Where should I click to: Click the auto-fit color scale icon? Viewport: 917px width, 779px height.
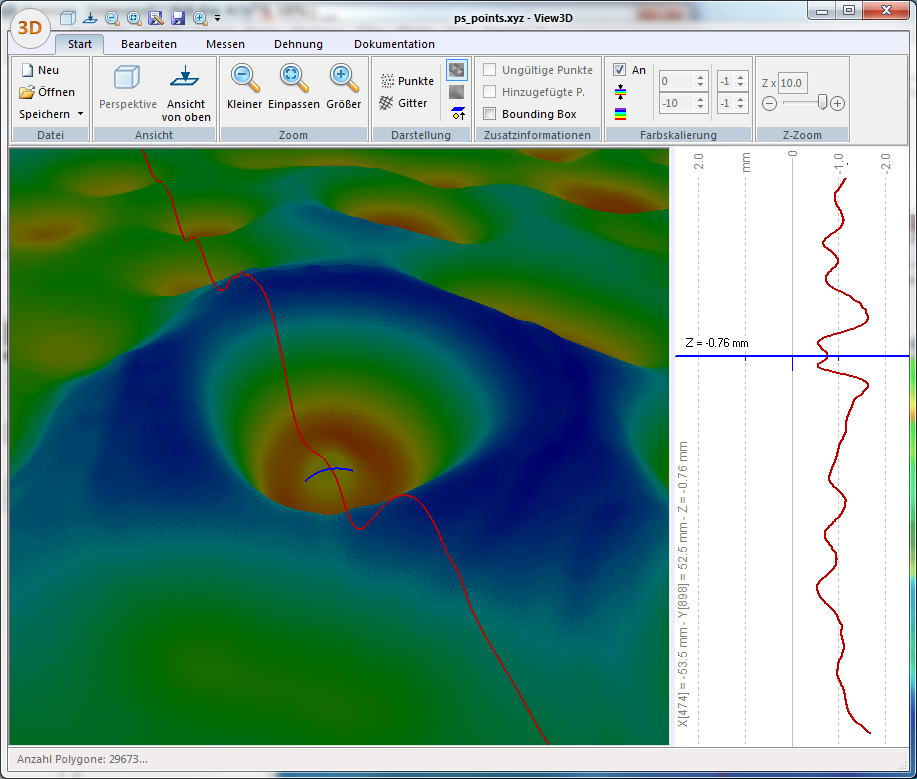click(620, 92)
